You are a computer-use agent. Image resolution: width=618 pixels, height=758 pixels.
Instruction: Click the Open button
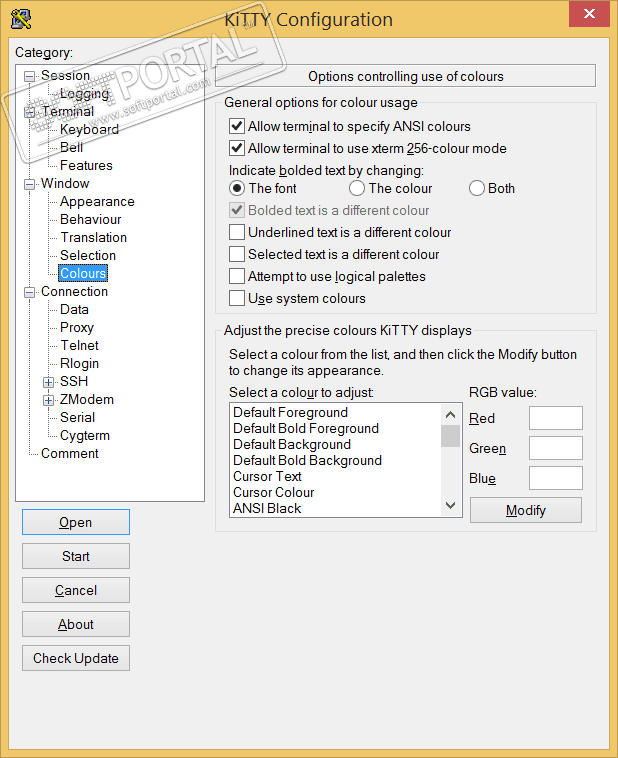coord(76,522)
